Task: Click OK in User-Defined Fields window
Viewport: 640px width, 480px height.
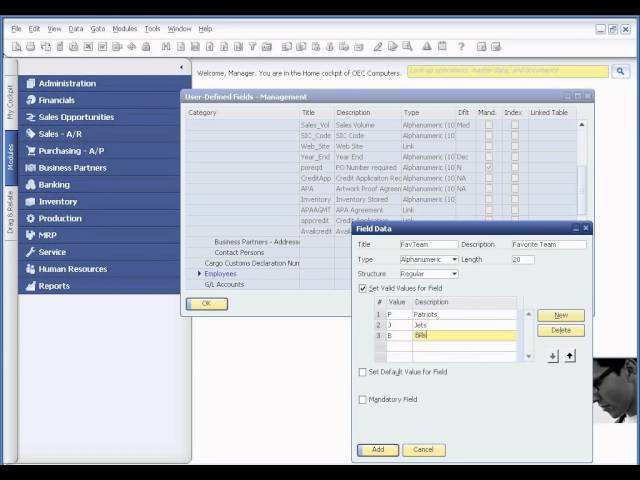Action: point(207,304)
